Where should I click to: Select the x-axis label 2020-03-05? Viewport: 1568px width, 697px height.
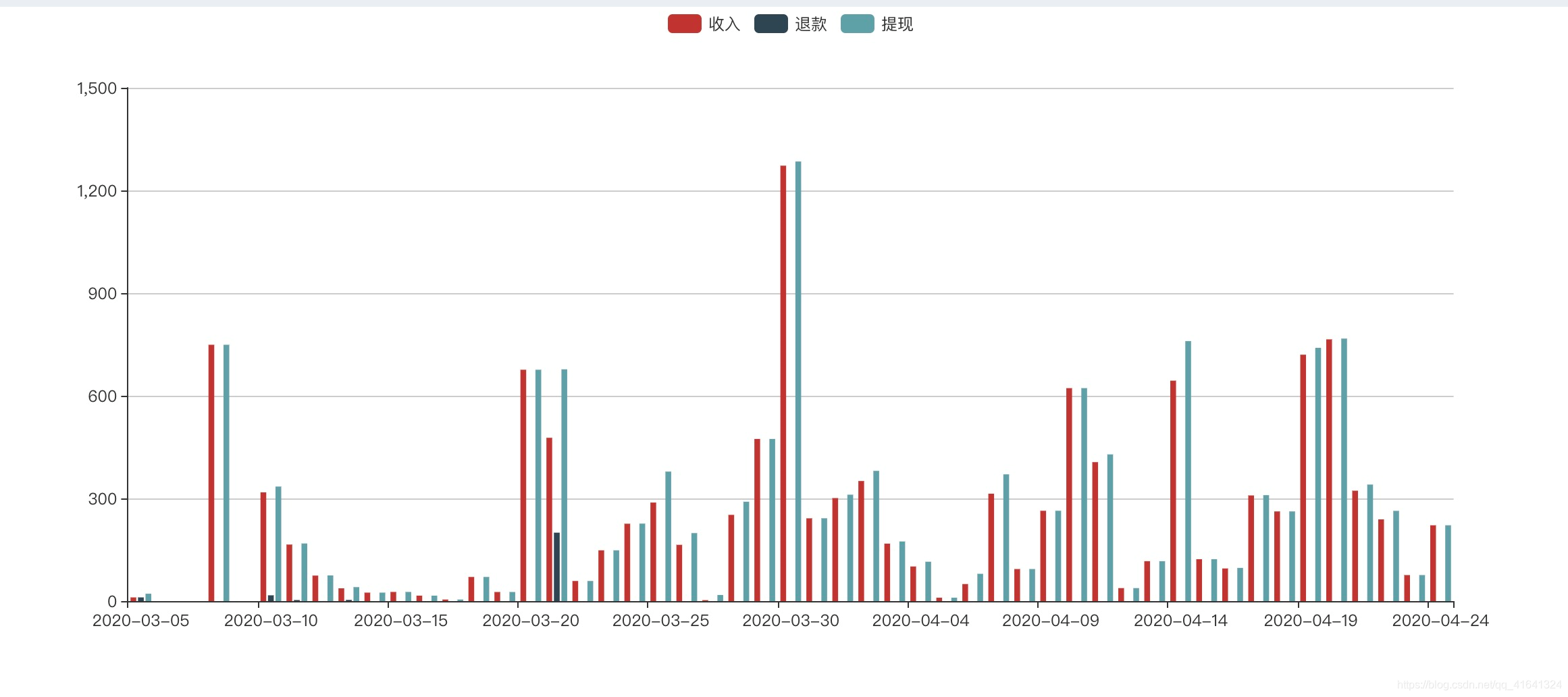tap(141, 621)
